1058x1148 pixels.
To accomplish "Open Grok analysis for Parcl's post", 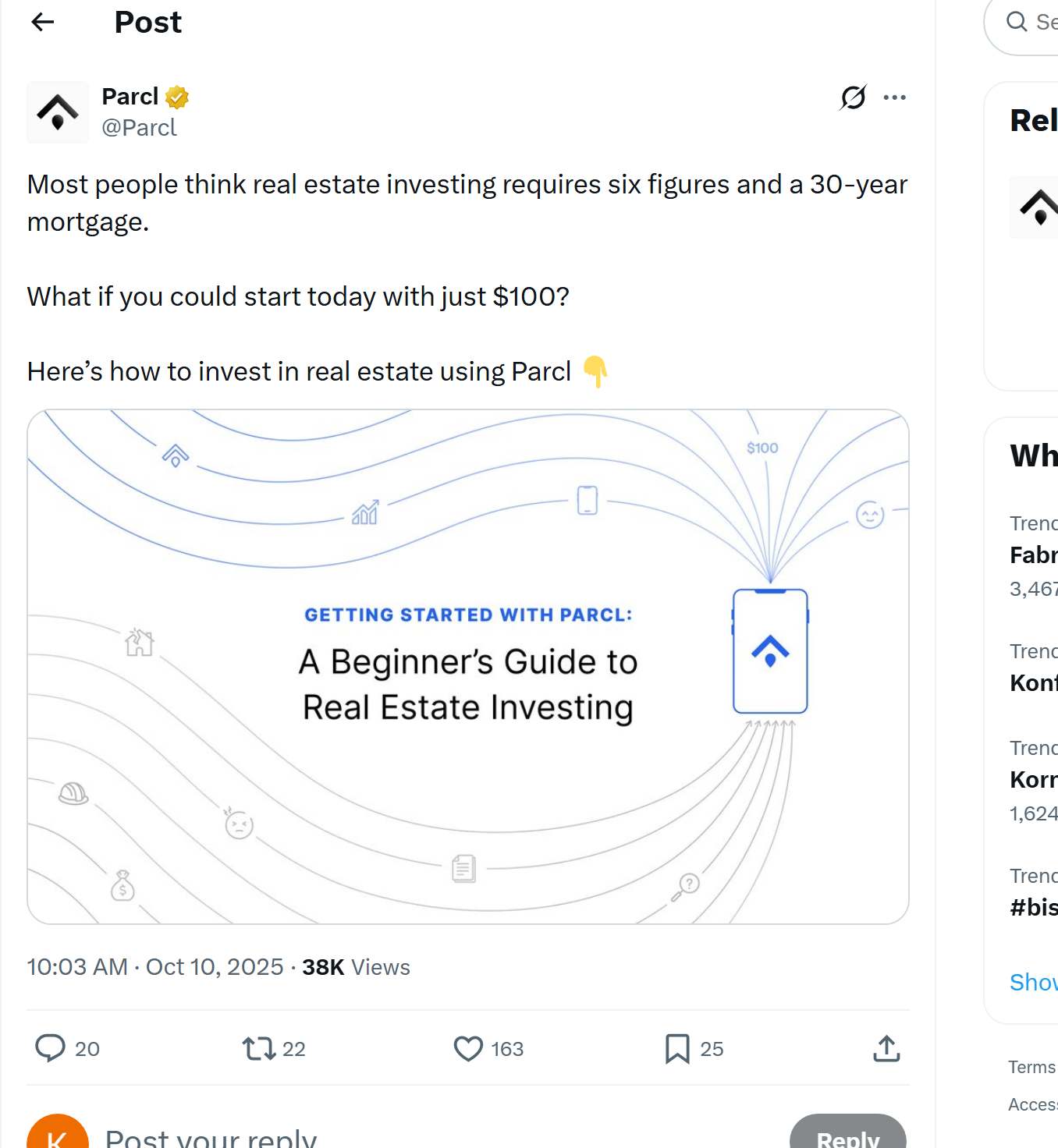I will [852, 97].
